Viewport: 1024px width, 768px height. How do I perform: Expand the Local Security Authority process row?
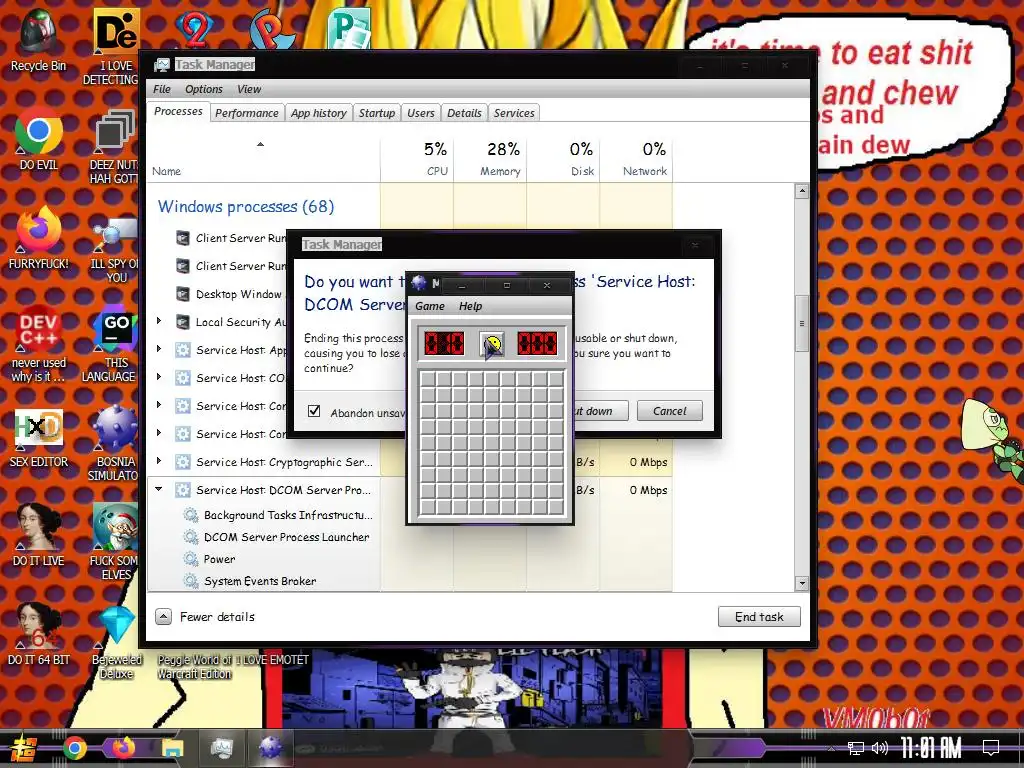tap(159, 321)
